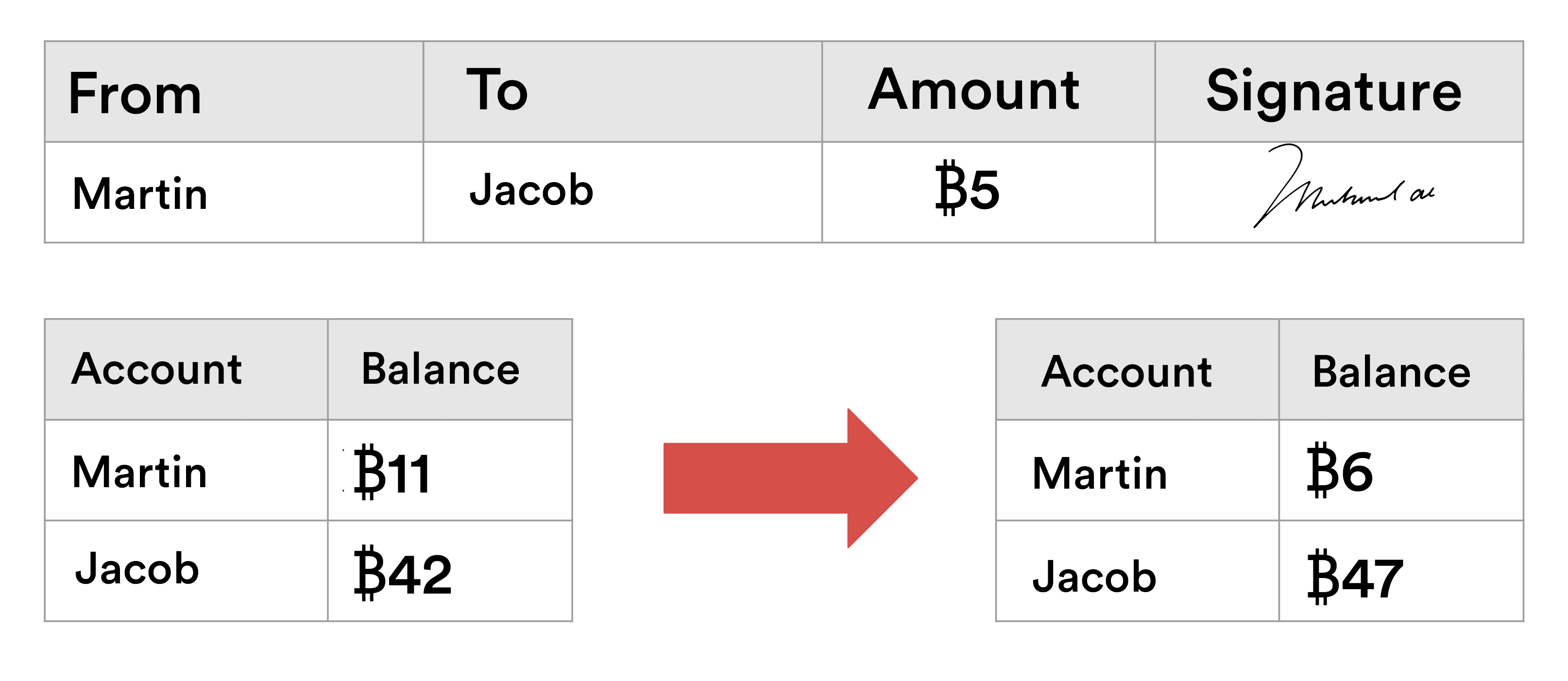Select Martin's account in the left balance table
Viewport: 1568px width, 681px height.
click(x=140, y=472)
